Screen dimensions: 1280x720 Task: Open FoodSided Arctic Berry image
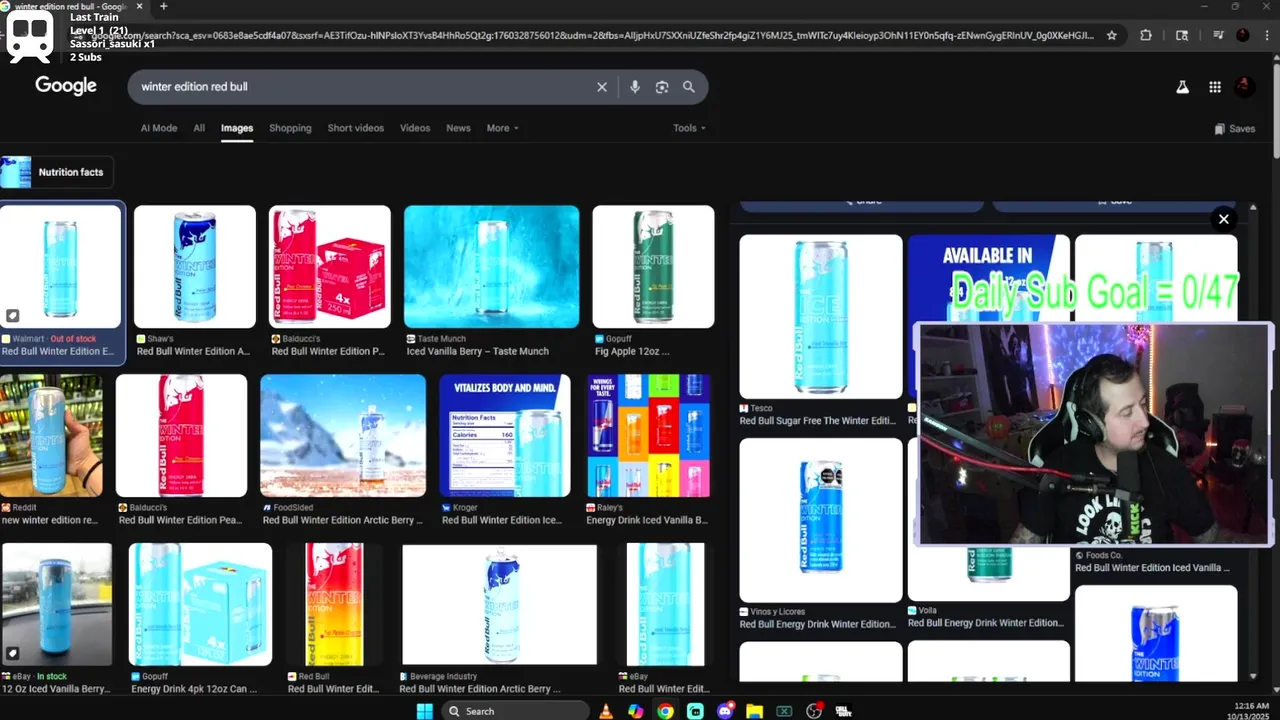click(x=343, y=436)
